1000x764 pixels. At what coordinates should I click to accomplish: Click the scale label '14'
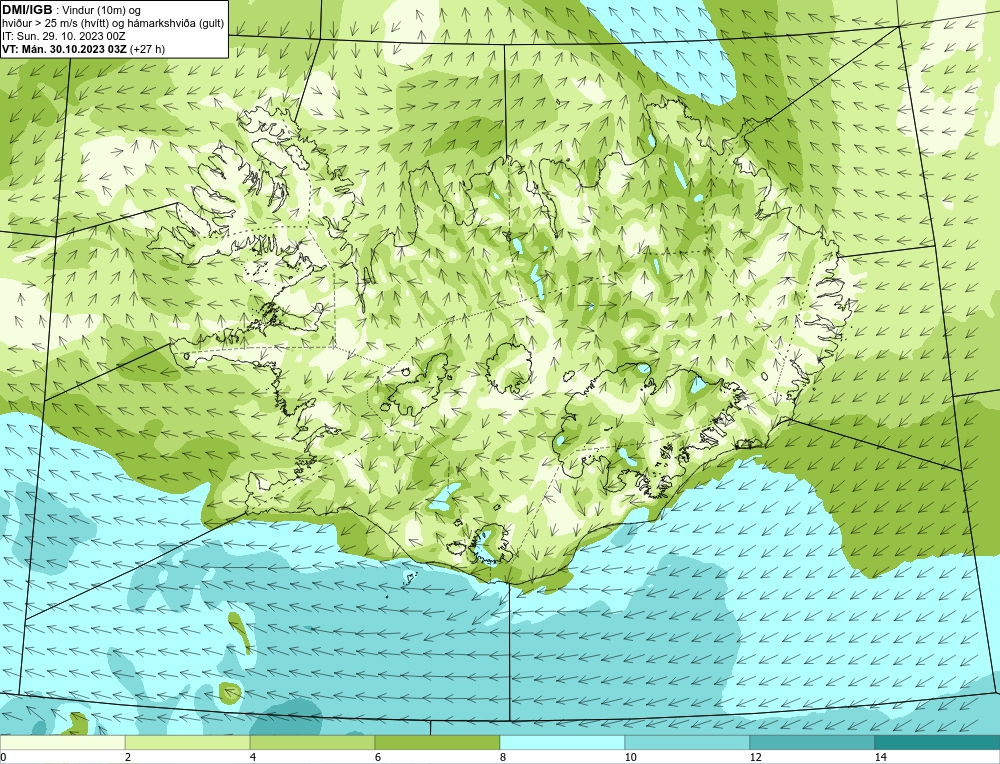(881, 757)
